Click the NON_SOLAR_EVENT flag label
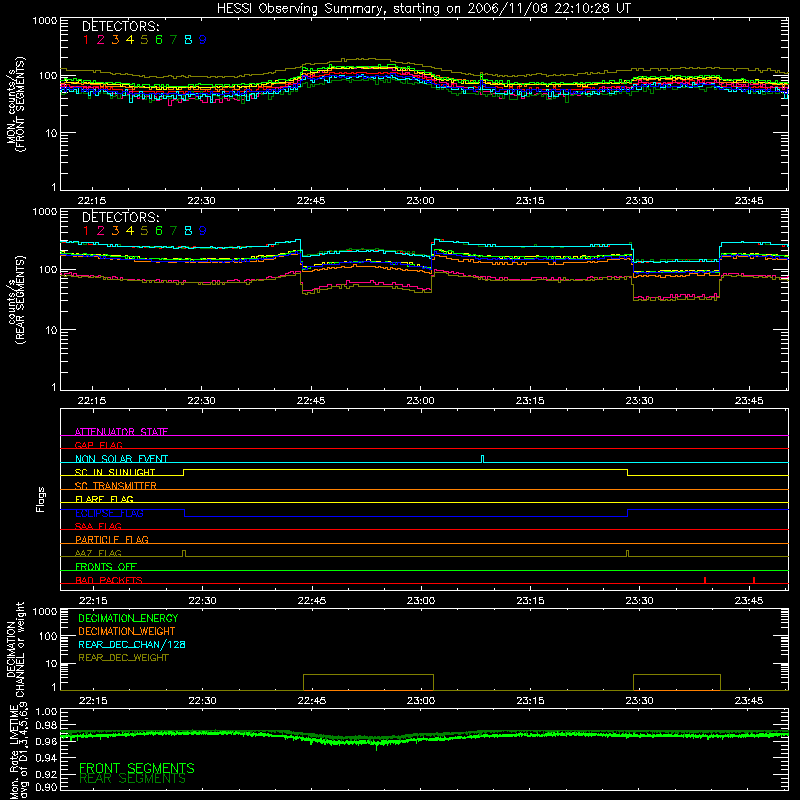The width and height of the screenshot is (800, 800). 121,459
